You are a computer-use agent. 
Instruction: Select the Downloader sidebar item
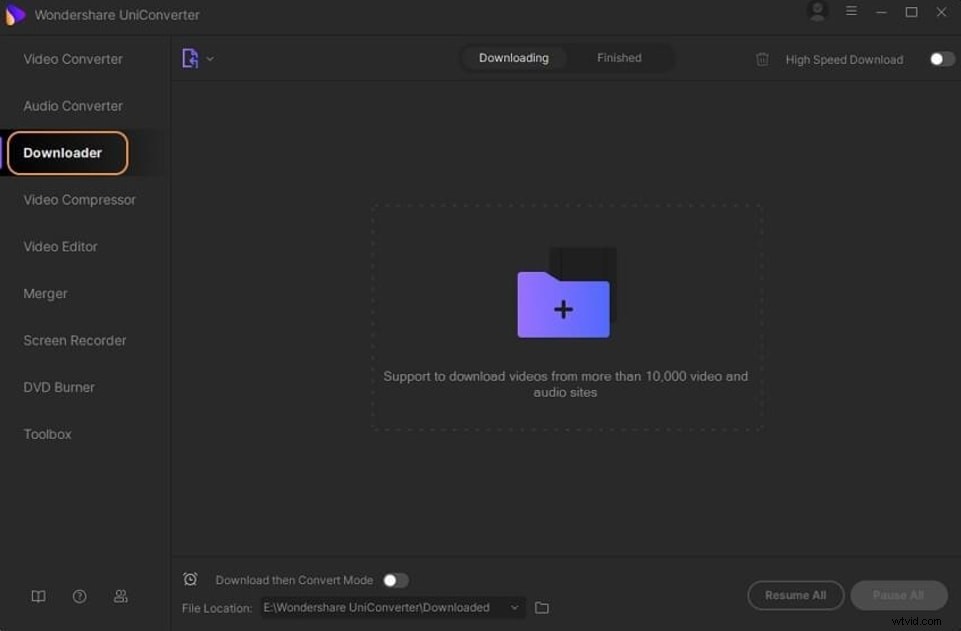click(x=66, y=152)
